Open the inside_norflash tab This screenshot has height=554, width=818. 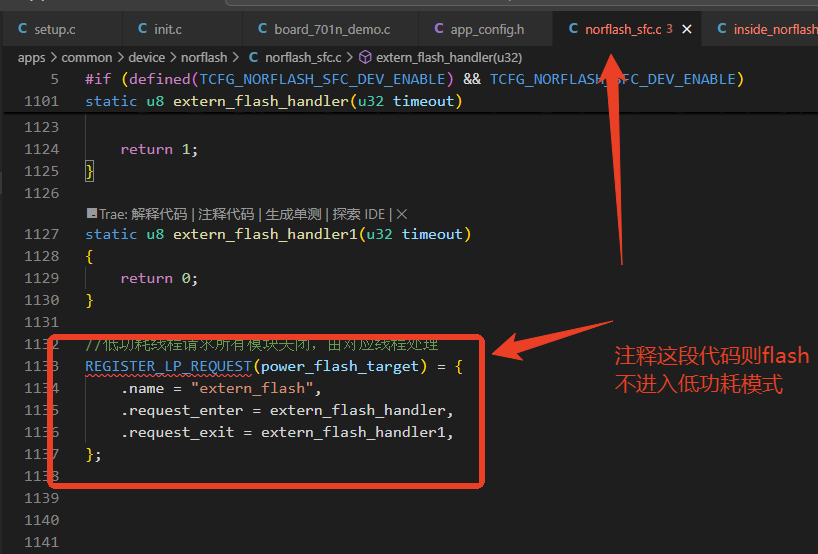click(x=775, y=29)
